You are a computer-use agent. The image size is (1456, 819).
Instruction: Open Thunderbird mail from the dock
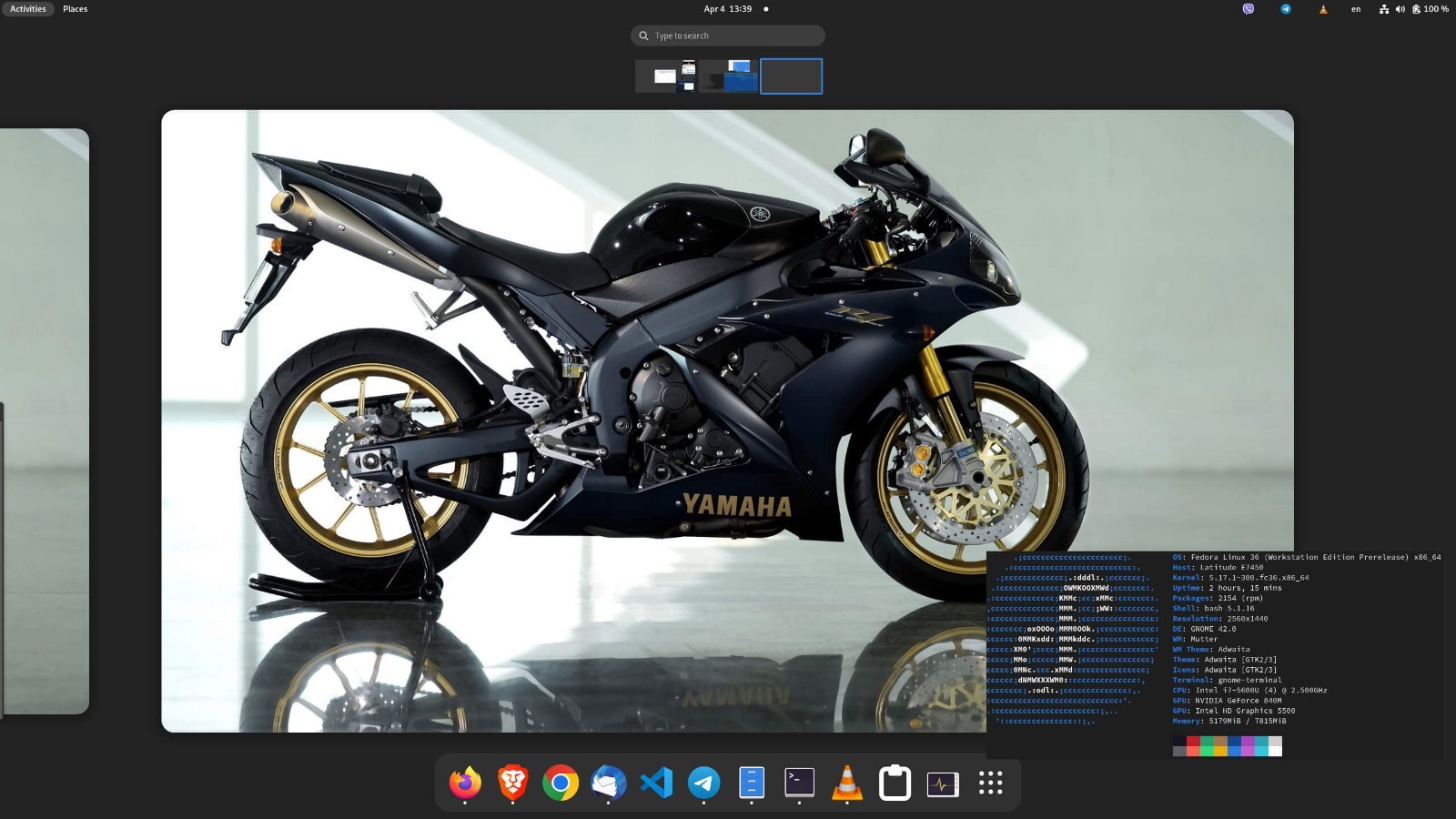[x=609, y=783]
